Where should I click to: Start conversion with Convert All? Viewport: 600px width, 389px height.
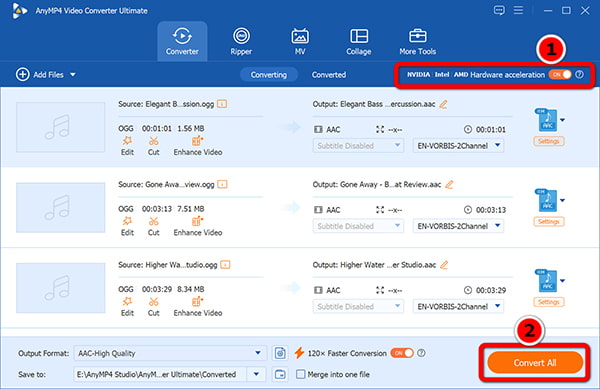[535, 363]
